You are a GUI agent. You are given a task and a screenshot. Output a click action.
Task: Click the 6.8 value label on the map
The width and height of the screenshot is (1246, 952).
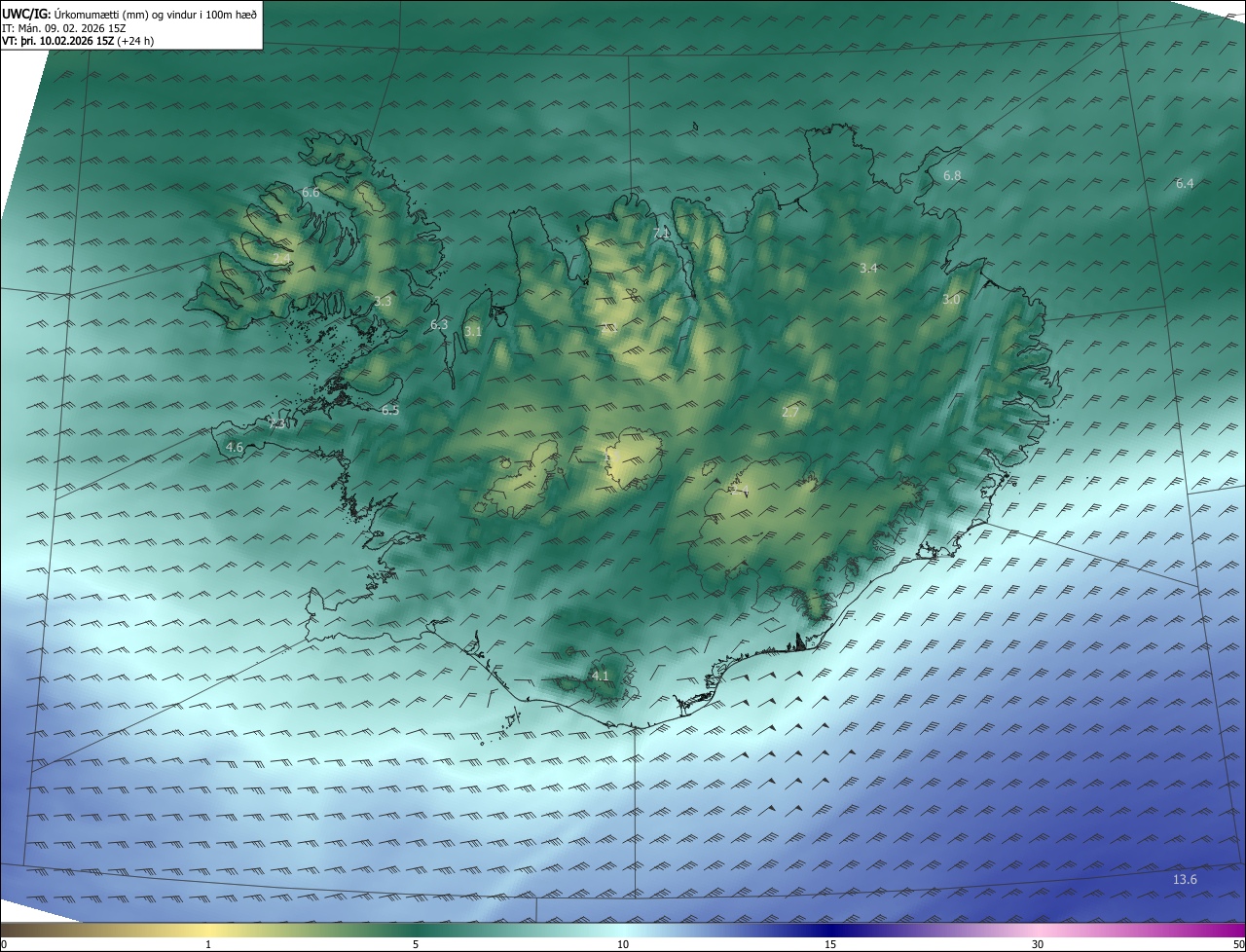pos(952,176)
